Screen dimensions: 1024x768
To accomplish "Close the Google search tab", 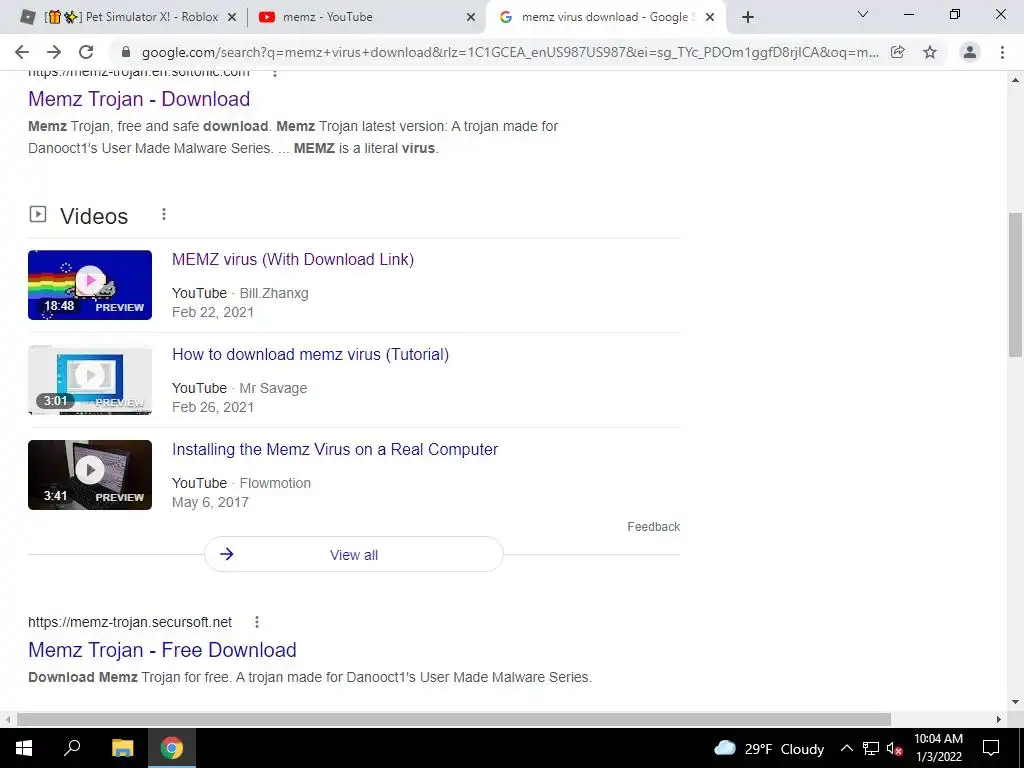I will 710,18.
